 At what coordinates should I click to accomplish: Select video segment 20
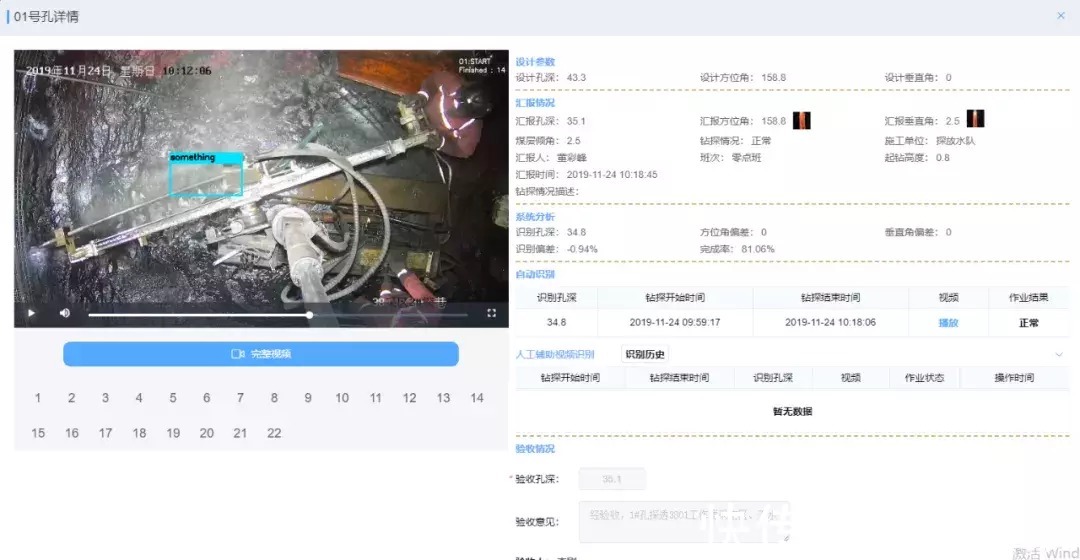(x=207, y=433)
